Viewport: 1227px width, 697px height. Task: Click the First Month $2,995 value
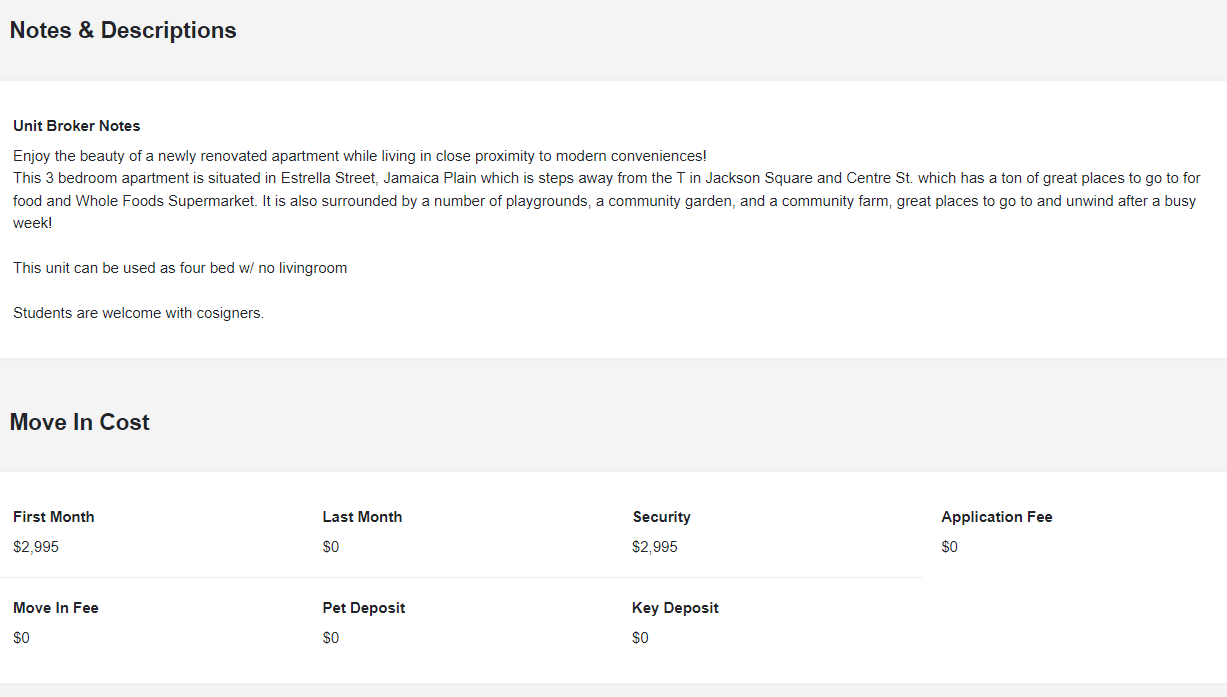coord(36,547)
